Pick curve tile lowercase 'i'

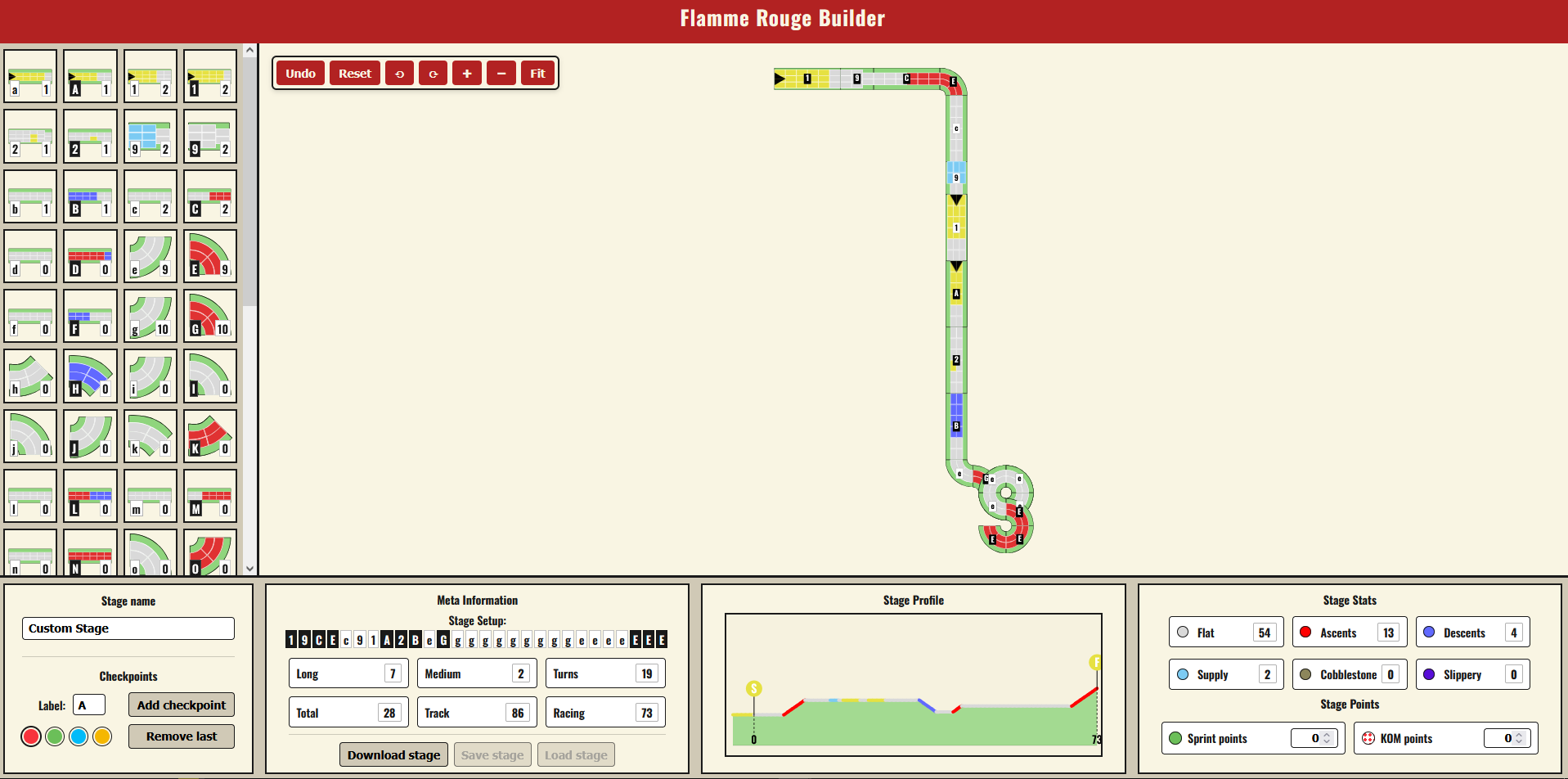click(x=150, y=376)
